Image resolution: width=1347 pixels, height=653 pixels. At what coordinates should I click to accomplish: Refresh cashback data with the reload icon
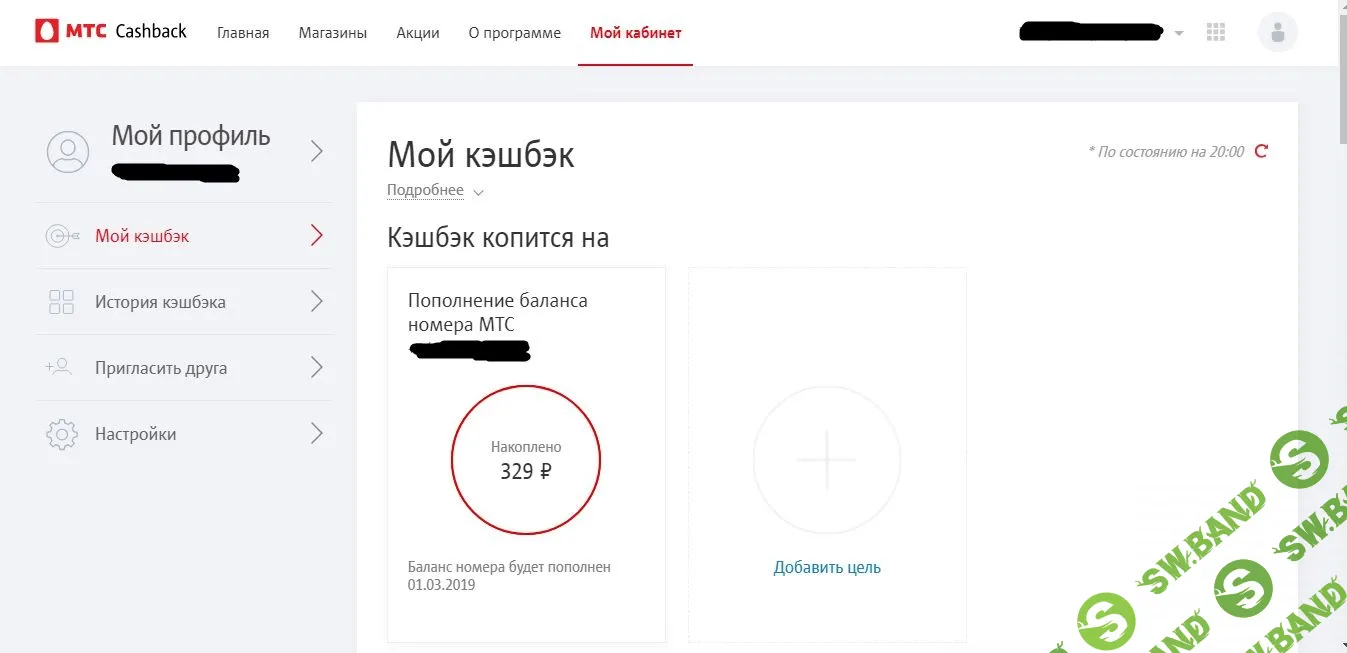click(1260, 151)
